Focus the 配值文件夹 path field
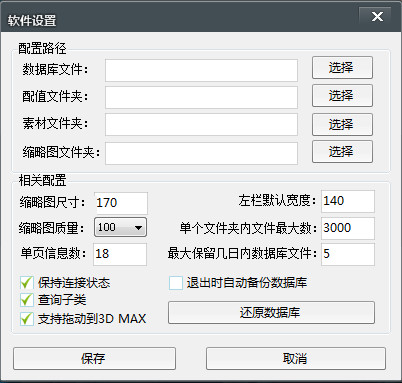This screenshot has width=402, height=383. [x=201, y=97]
